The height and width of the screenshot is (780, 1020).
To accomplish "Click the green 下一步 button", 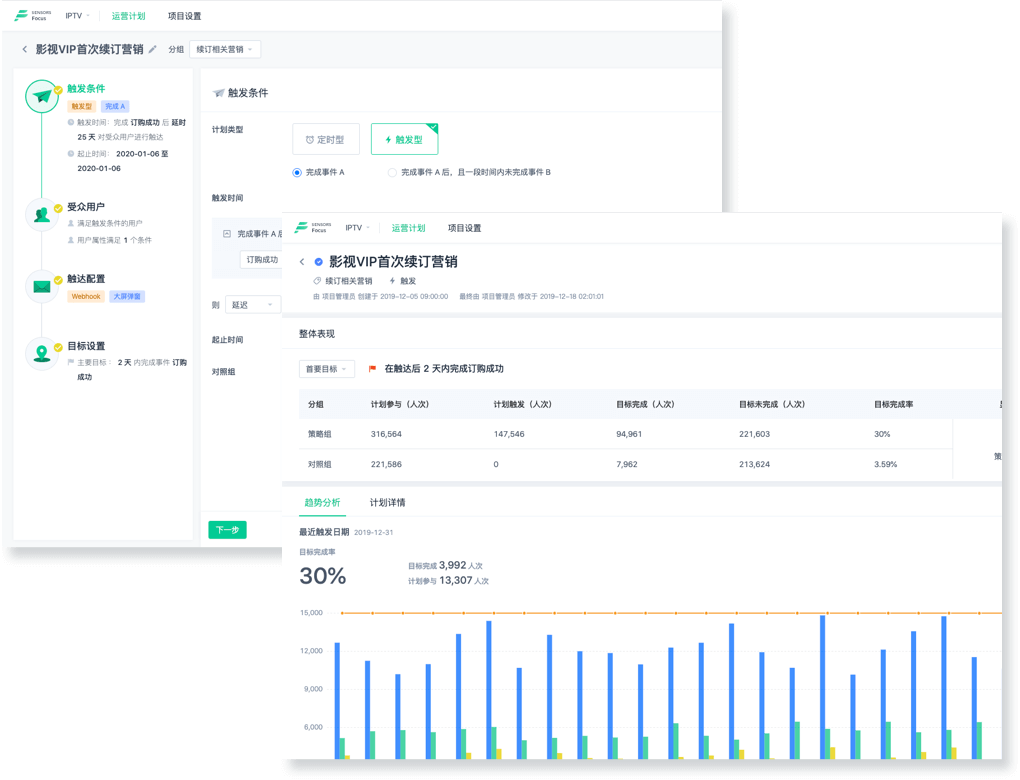I will [227, 530].
